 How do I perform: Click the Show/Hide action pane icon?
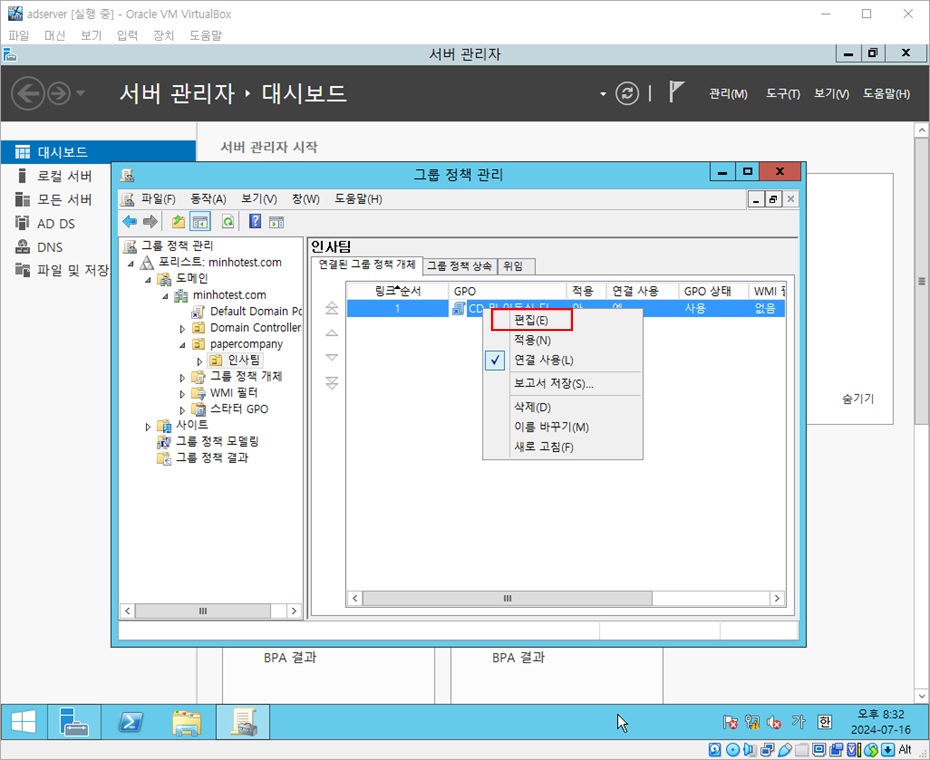pos(276,222)
